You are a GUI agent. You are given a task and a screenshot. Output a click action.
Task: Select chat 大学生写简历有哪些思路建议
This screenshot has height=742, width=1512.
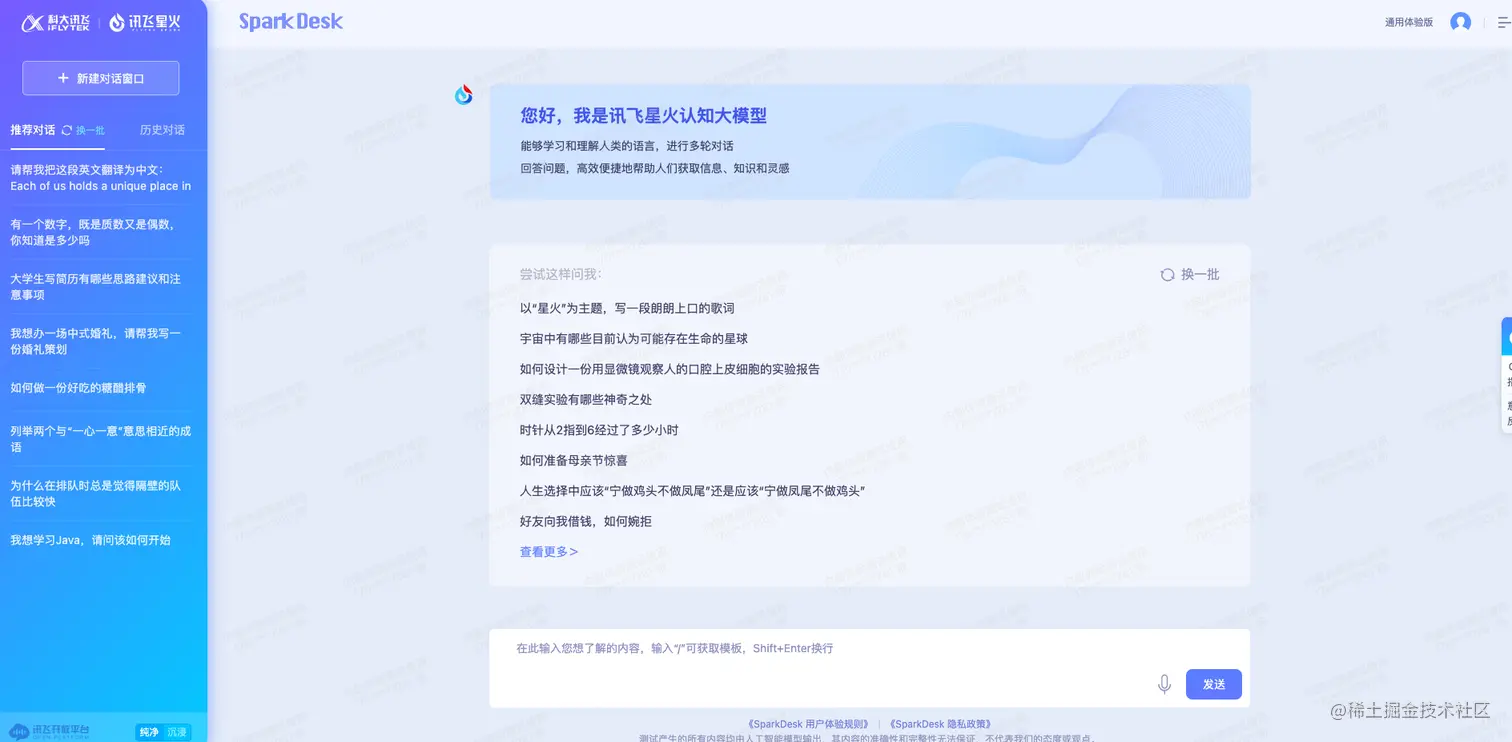click(96, 287)
